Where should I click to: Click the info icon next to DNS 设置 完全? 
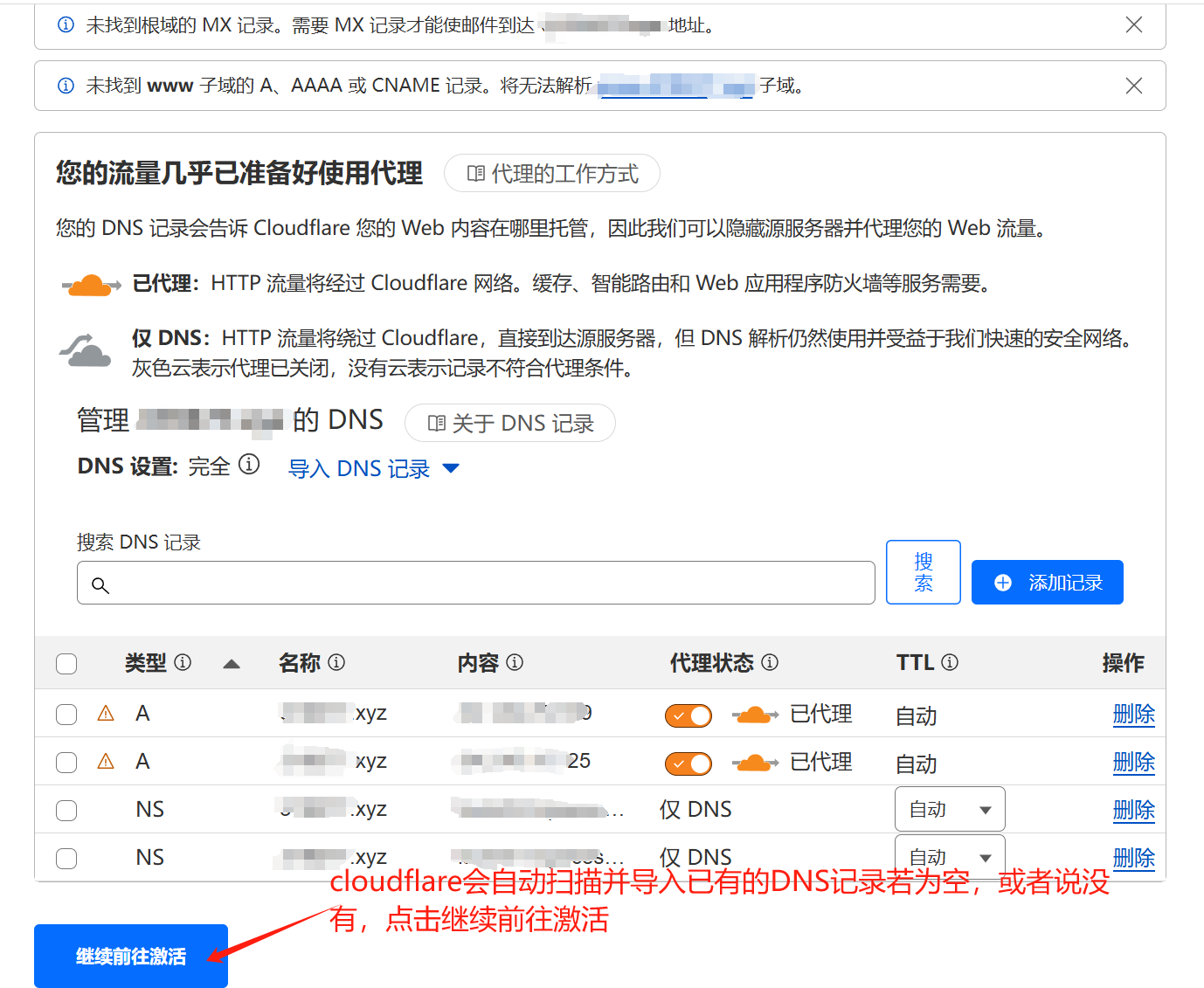[249, 465]
